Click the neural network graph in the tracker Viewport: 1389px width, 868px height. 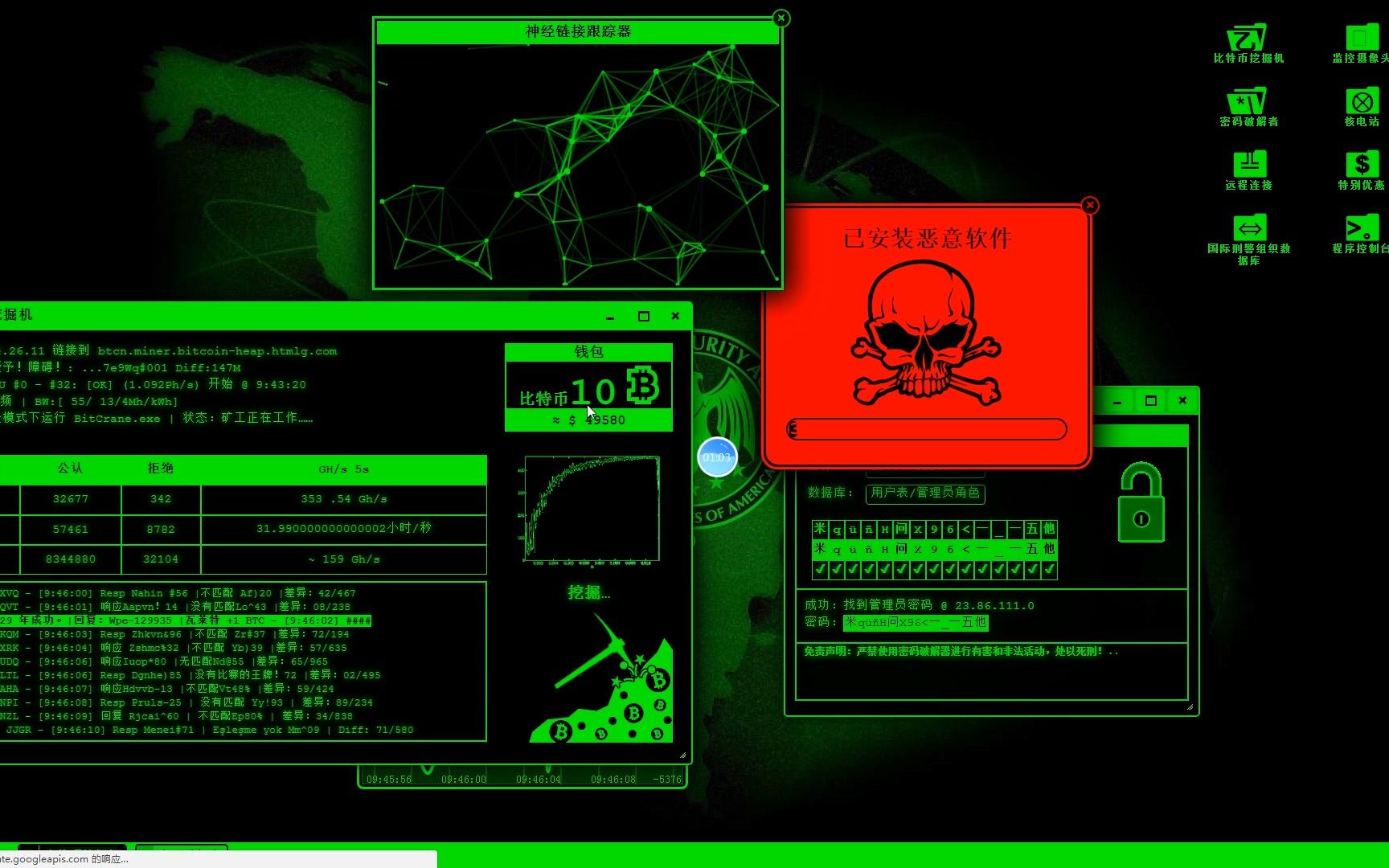tap(578, 166)
